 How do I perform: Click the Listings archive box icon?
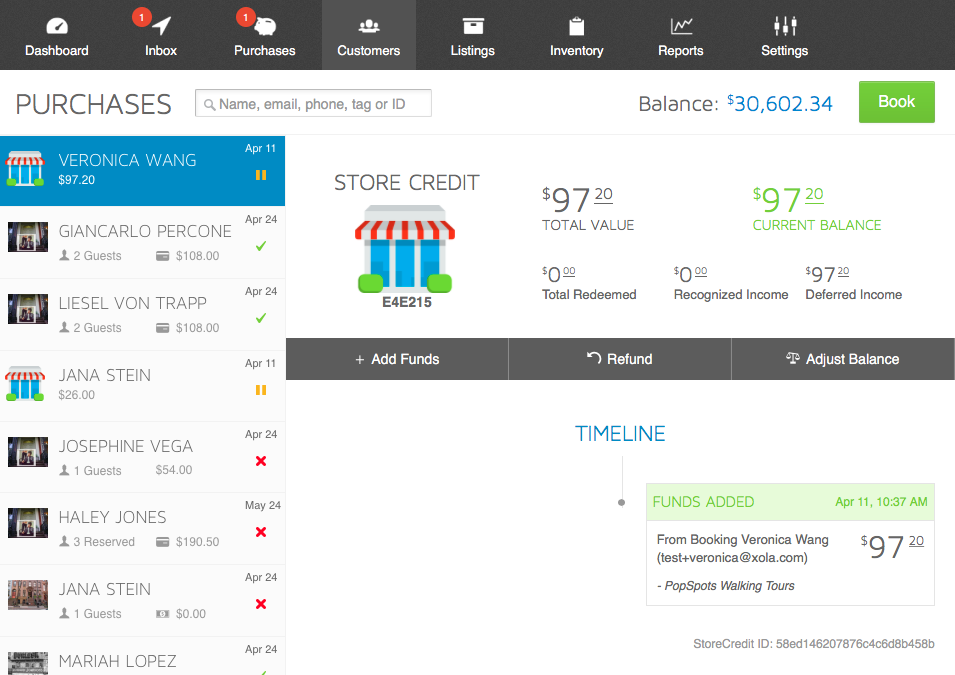pyautogui.click(x=473, y=26)
